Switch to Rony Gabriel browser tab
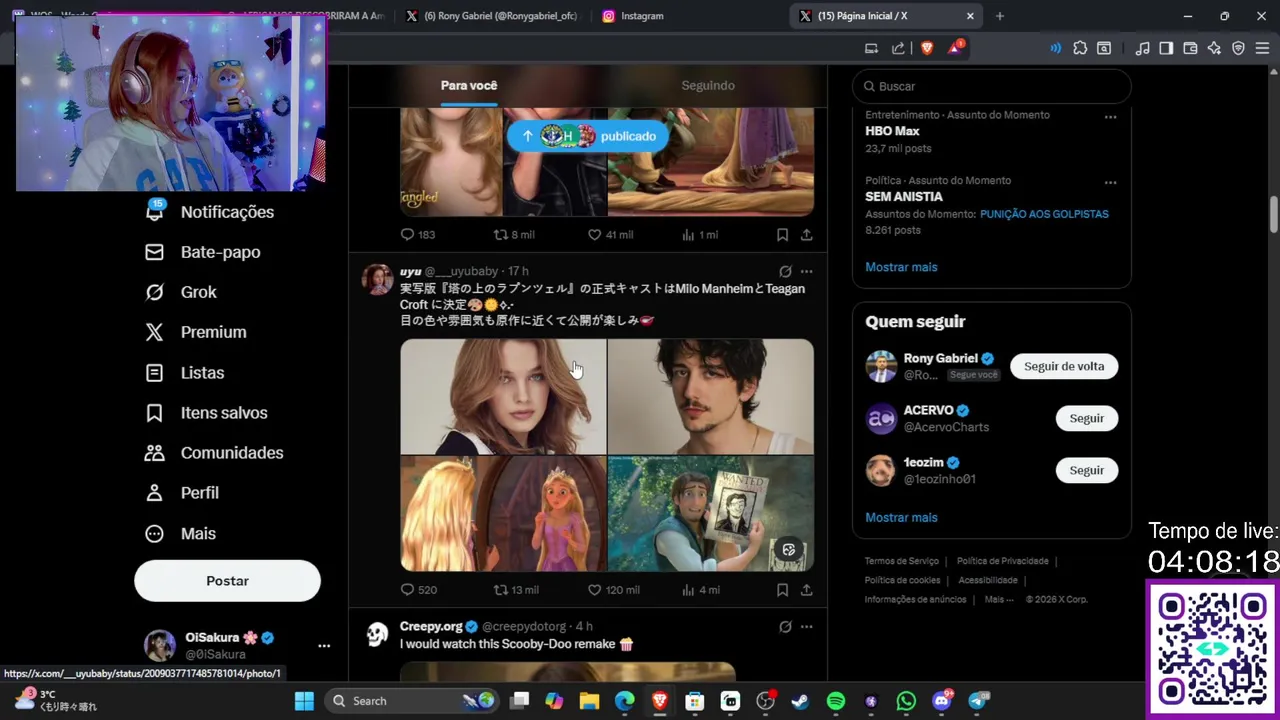The width and height of the screenshot is (1280, 720). click(491, 16)
